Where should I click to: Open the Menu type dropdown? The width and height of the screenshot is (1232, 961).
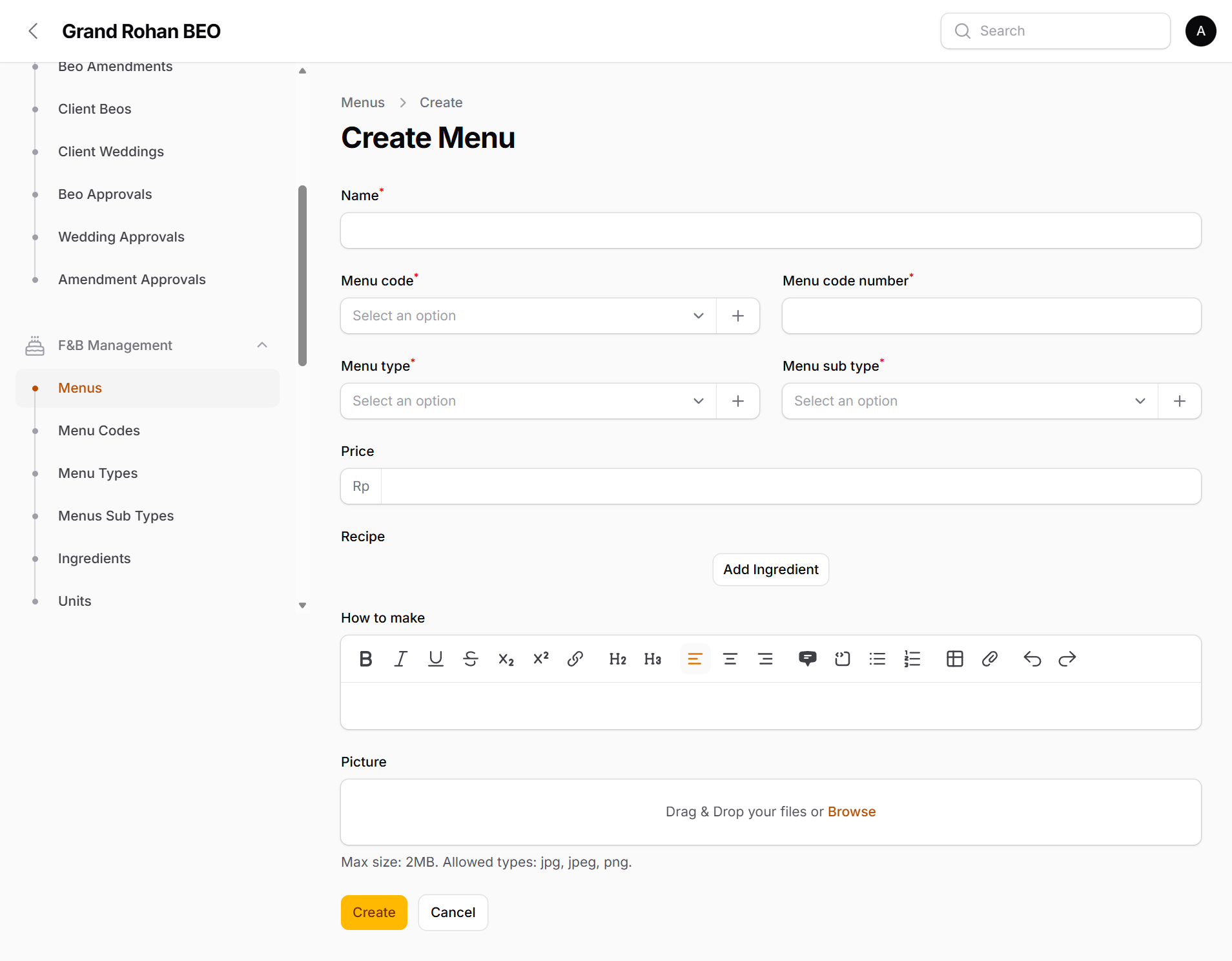click(x=528, y=401)
